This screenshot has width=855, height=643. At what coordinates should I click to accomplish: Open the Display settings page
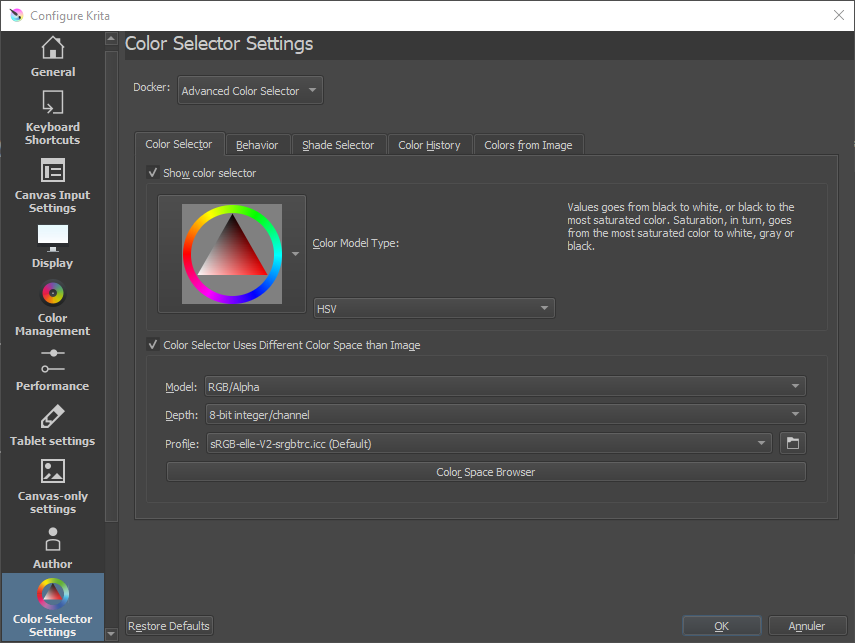[52, 247]
